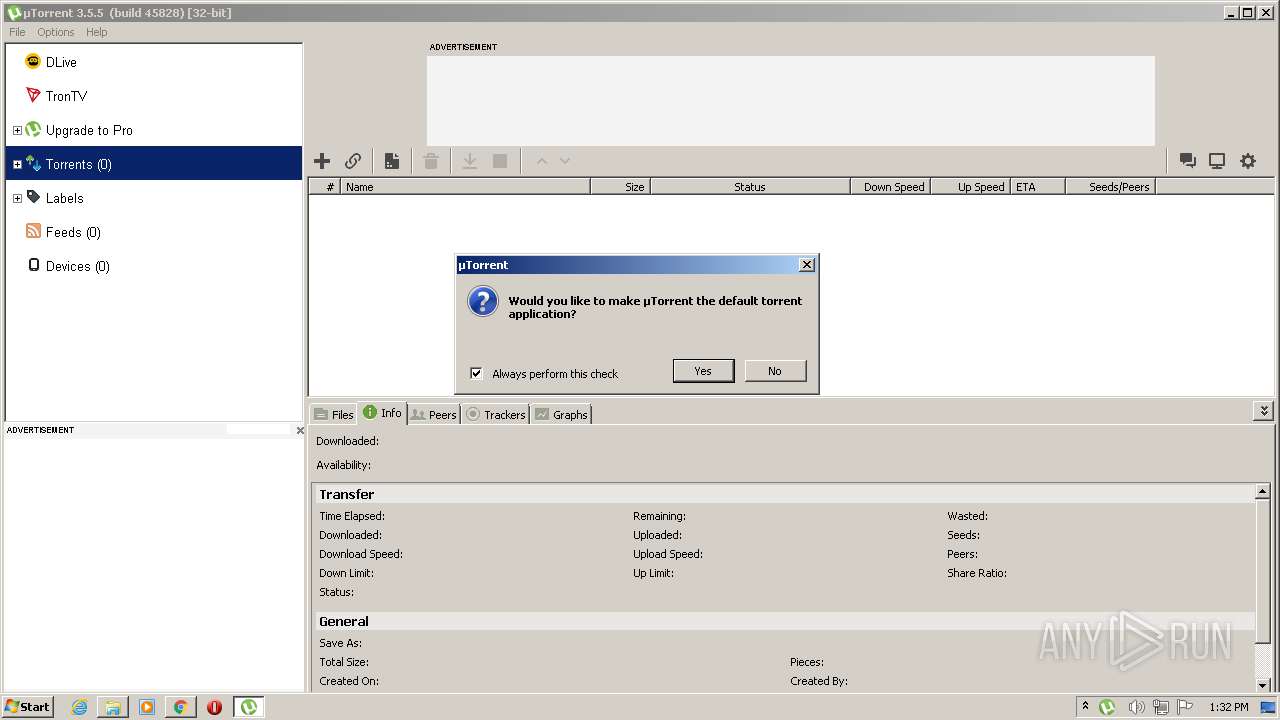This screenshot has width=1280, height=720.
Task: Uncheck Always perform this check
Action: coord(476,373)
